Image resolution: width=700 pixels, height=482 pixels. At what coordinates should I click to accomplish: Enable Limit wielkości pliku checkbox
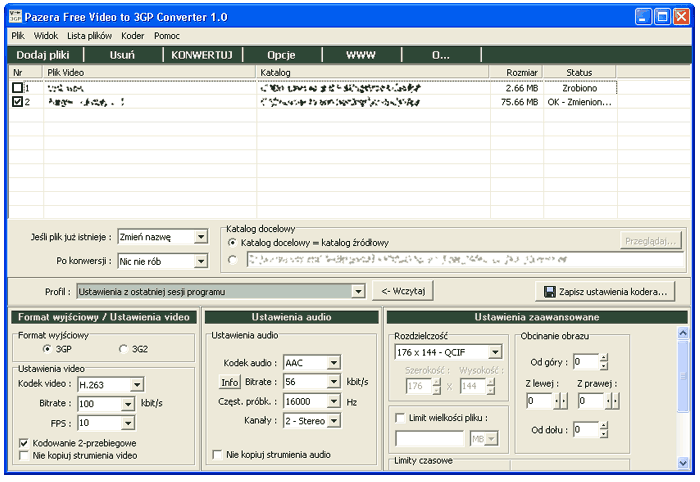pos(401,418)
